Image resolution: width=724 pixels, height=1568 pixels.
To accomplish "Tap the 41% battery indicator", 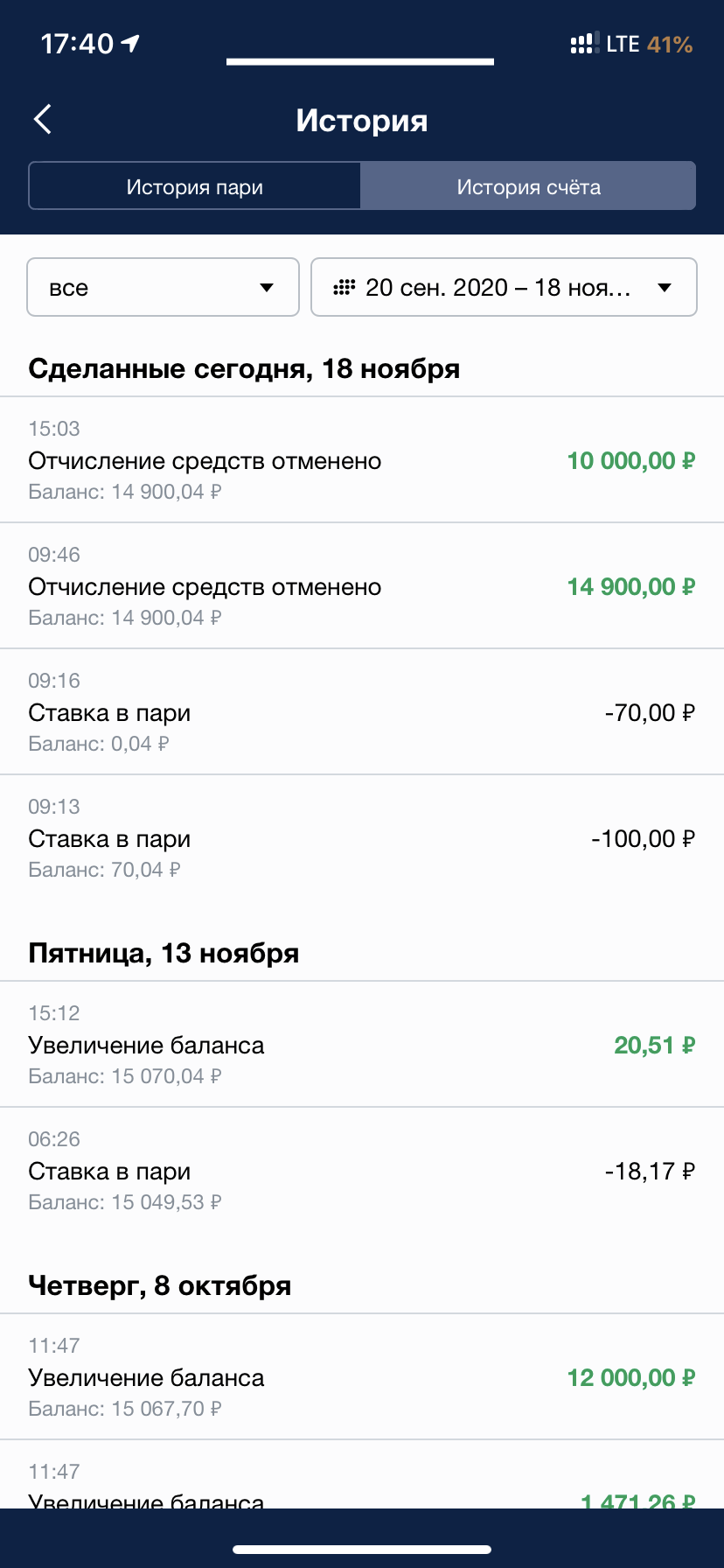I will click(669, 44).
